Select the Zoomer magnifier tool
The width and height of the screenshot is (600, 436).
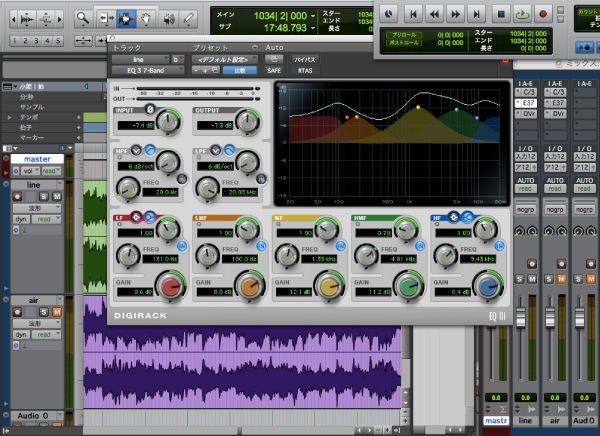point(83,18)
